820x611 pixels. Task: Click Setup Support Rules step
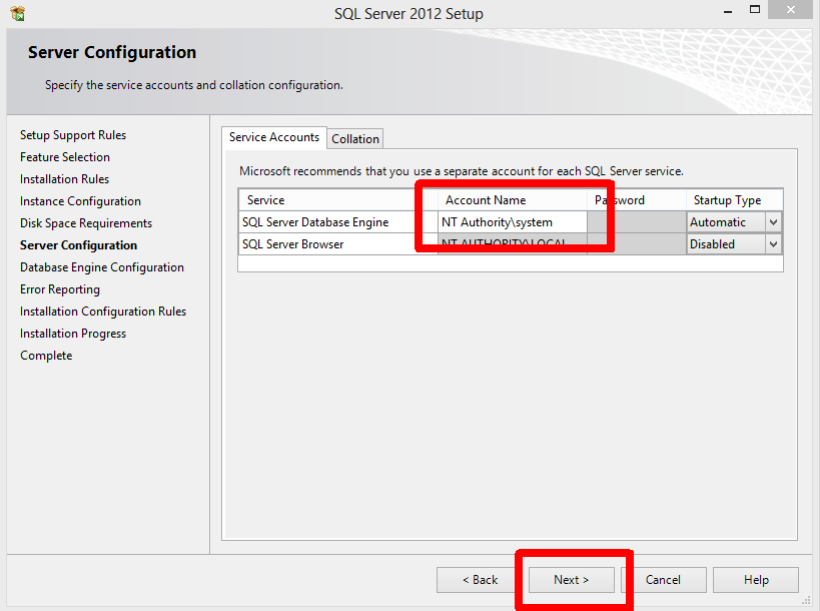(x=73, y=135)
